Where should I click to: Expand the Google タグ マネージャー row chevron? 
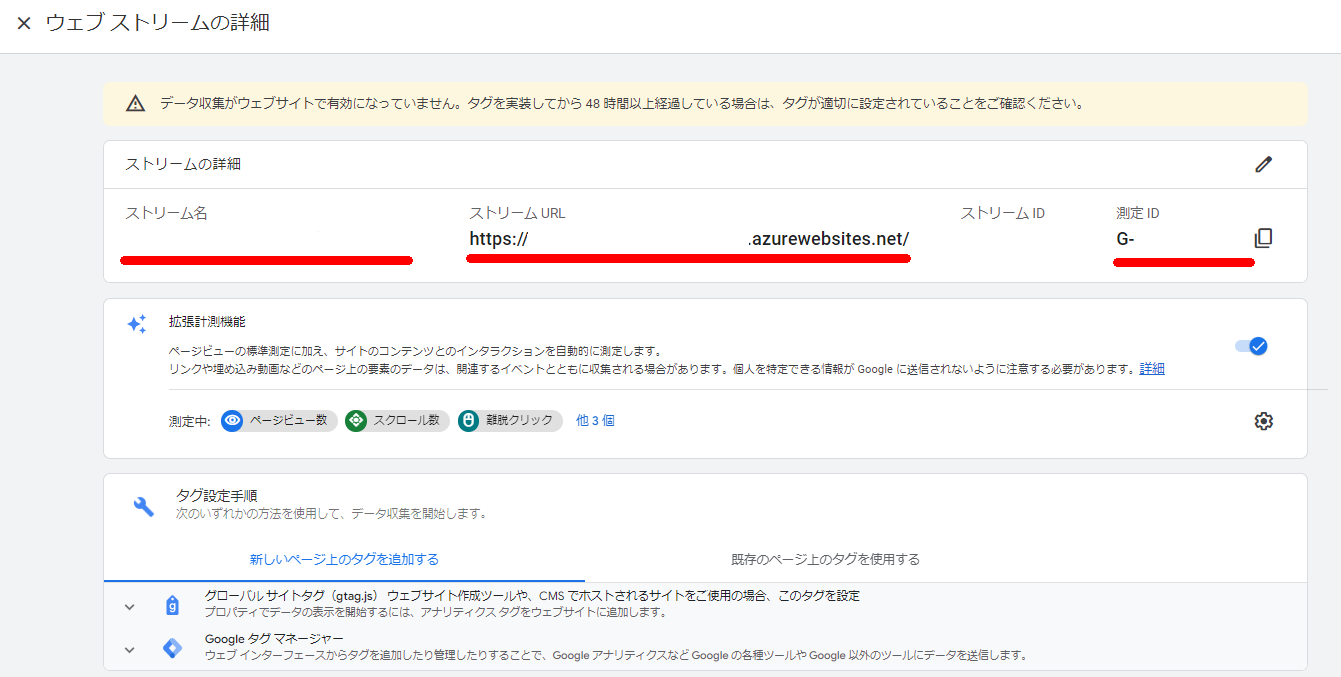click(129, 649)
